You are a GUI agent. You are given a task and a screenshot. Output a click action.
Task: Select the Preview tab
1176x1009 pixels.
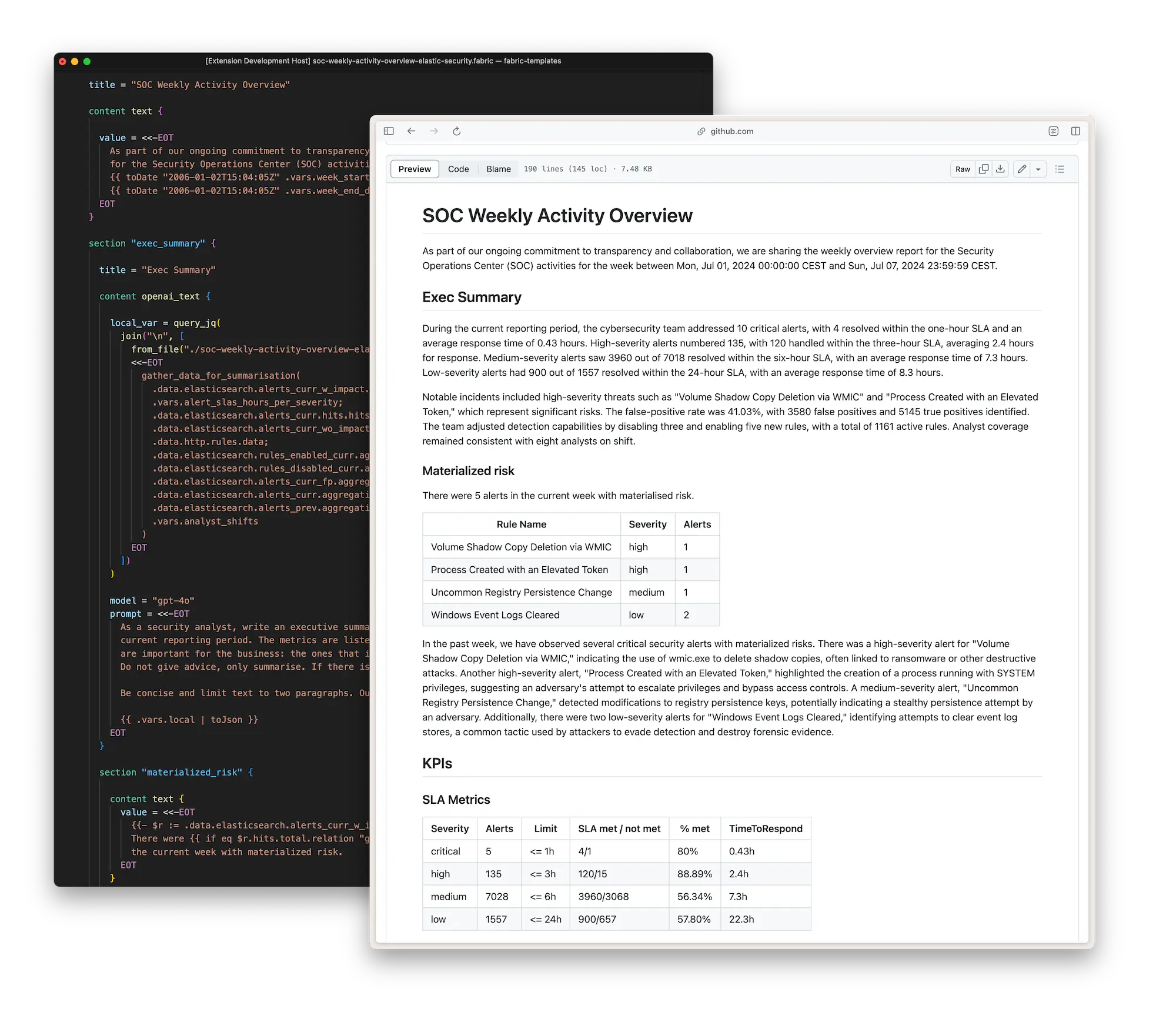click(x=414, y=169)
